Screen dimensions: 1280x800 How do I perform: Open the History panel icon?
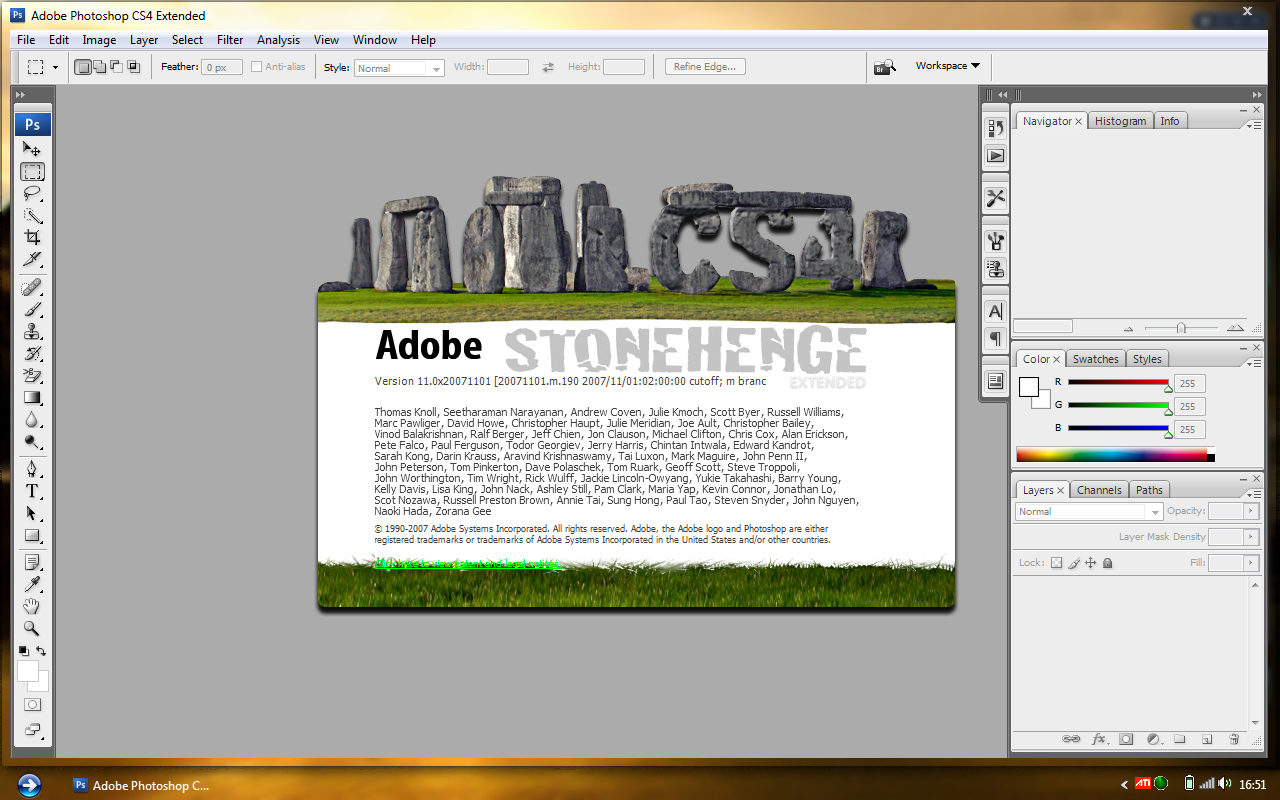tap(995, 128)
